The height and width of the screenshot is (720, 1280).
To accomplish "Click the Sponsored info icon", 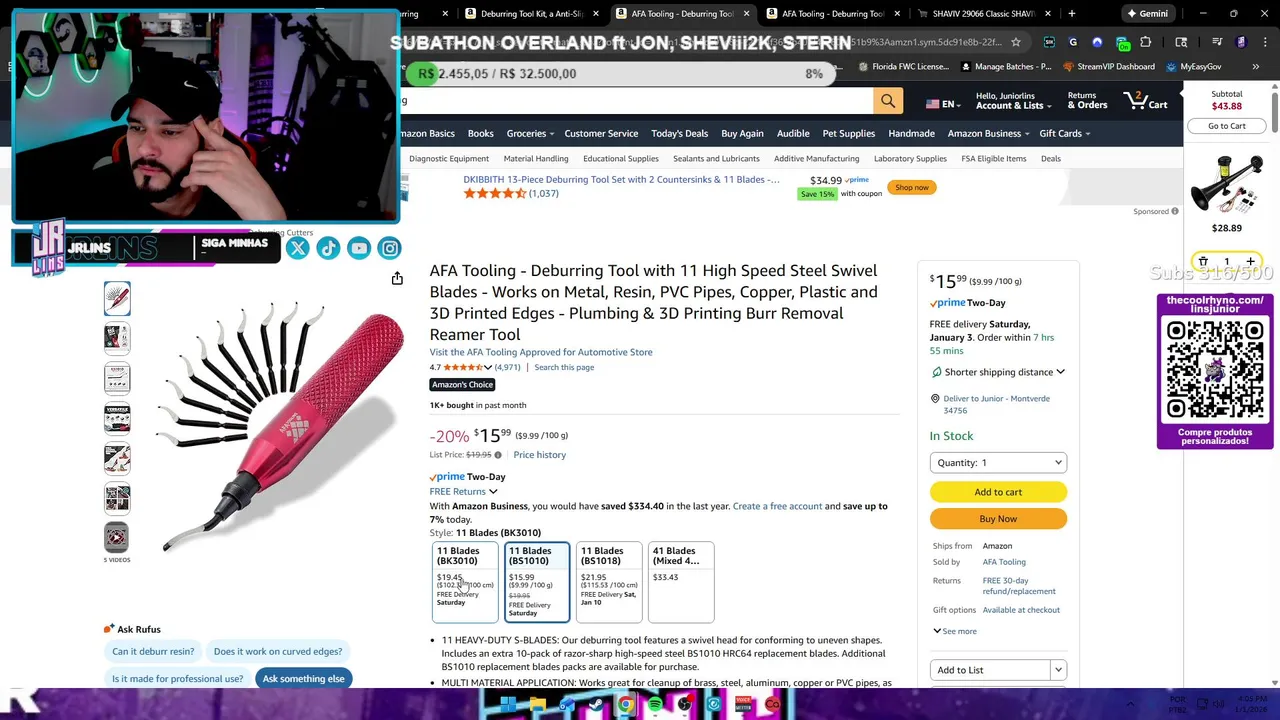I will [1175, 211].
